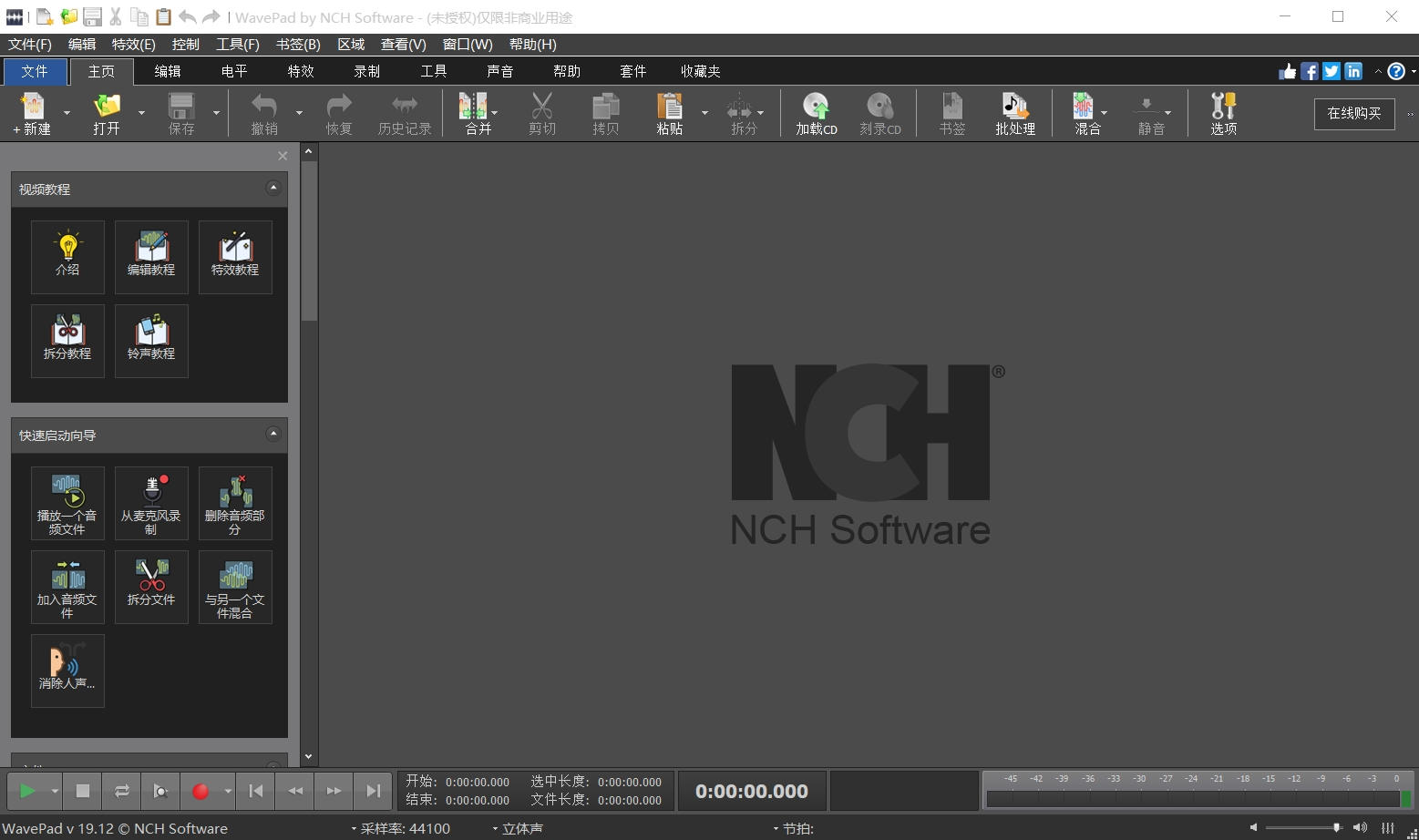Expand the 撤销 dropdown arrow

(x=299, y=113)
